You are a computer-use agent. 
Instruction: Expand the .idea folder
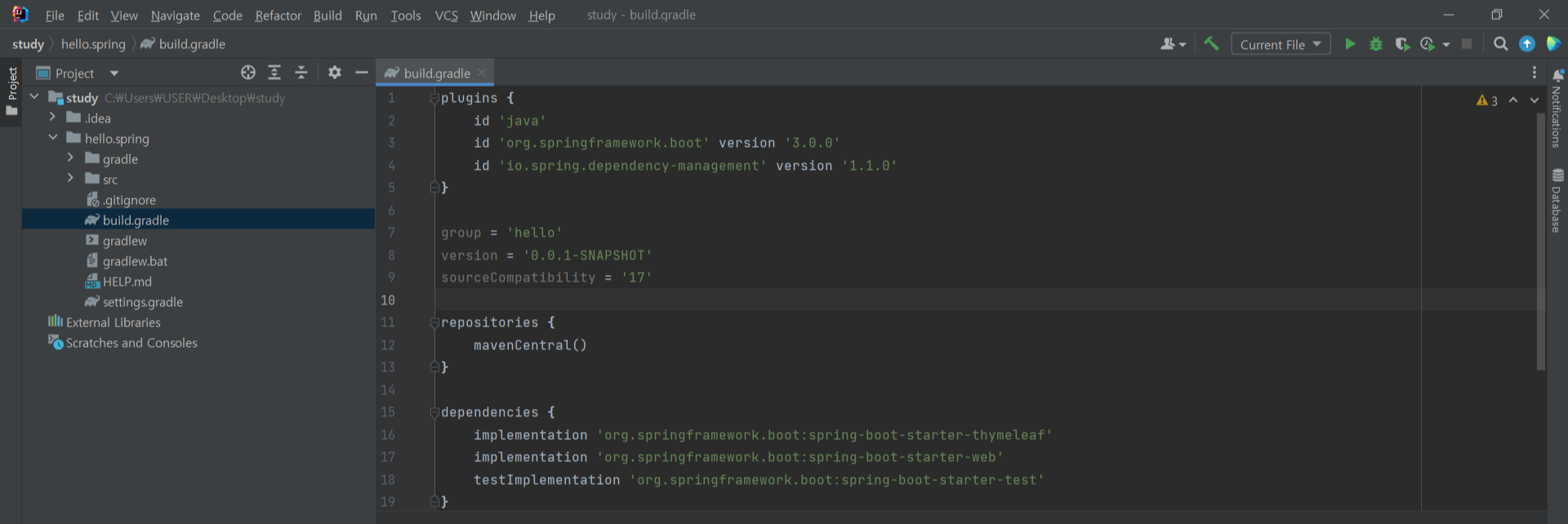52,118
